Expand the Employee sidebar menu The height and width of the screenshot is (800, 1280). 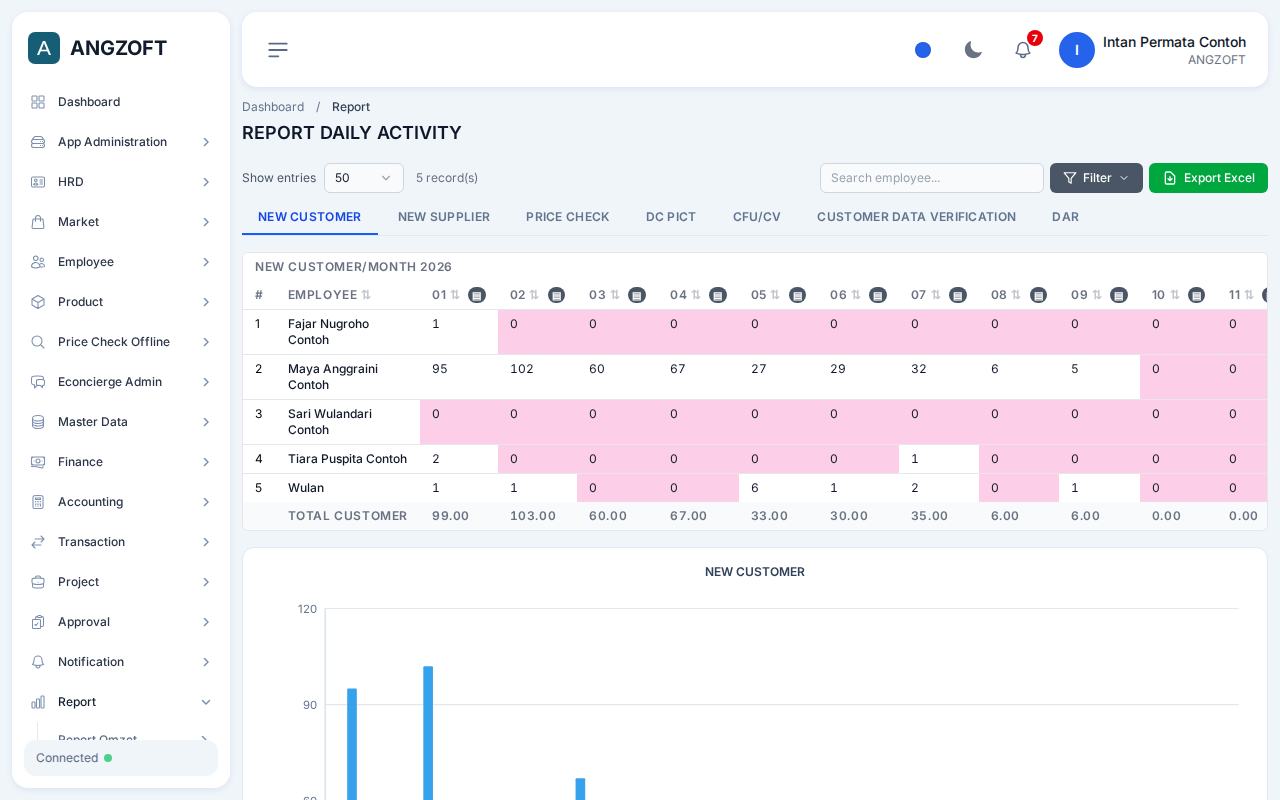[x=121, y=262]
